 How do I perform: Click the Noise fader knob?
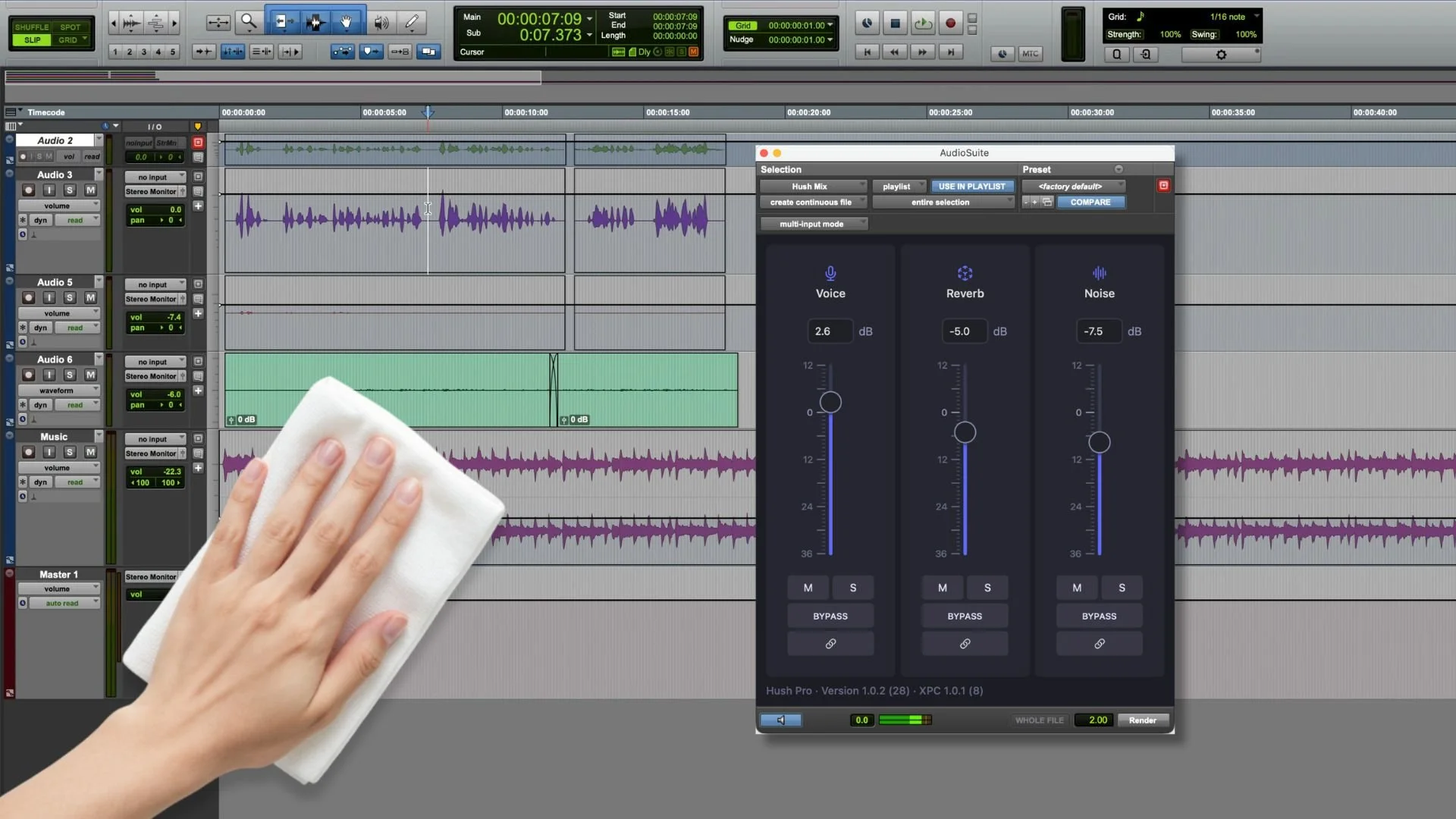click(x=1099, y=442)
